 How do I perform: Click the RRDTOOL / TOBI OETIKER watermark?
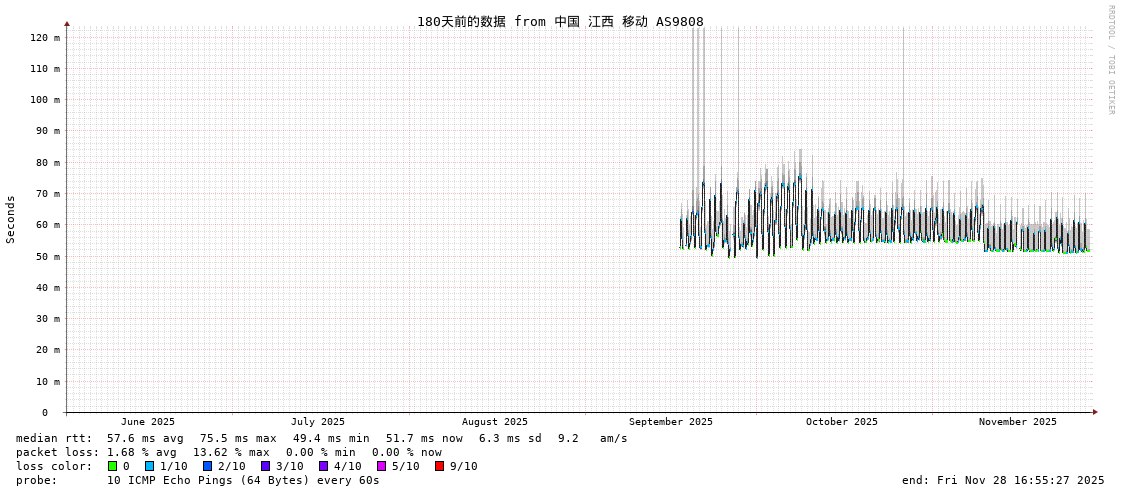coord(1110,60)
